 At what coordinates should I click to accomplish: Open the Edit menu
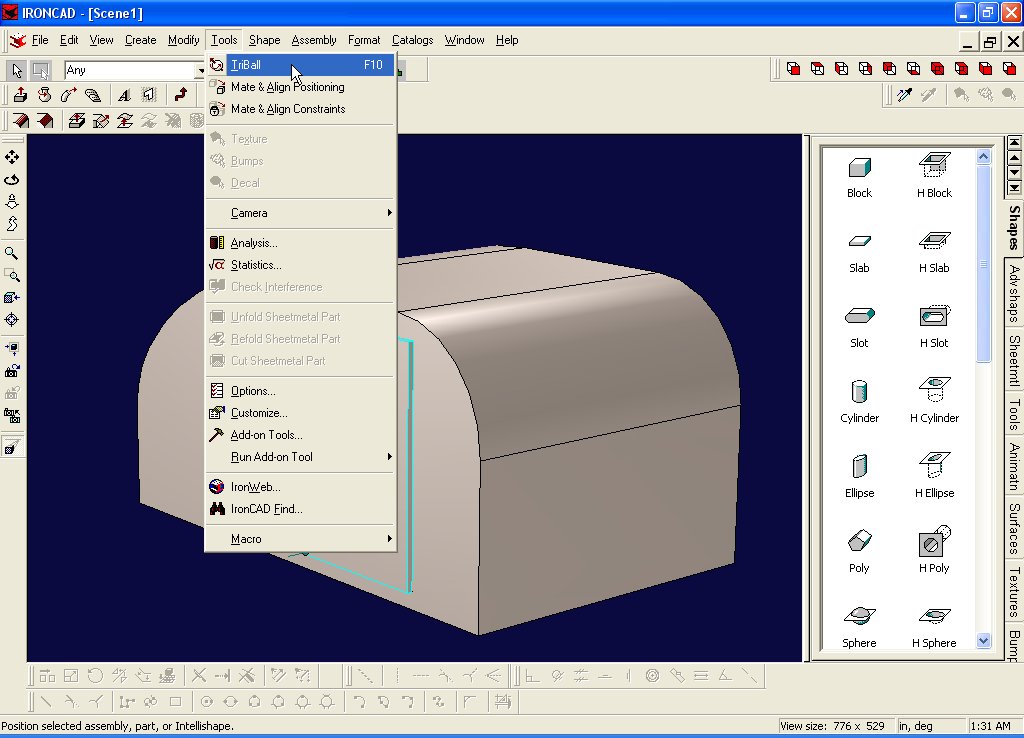[69, 40]
